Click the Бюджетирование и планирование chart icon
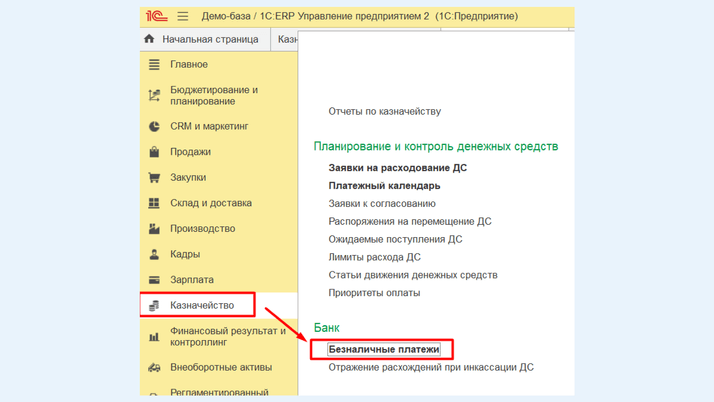Screen dimensions: 714x402 (x=154, y=96)
